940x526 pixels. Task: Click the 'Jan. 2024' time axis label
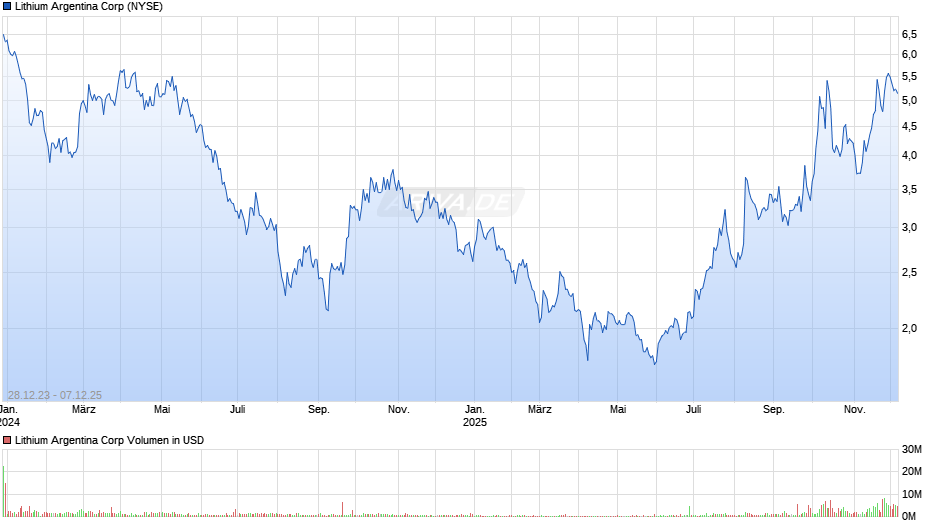[10, 416]
